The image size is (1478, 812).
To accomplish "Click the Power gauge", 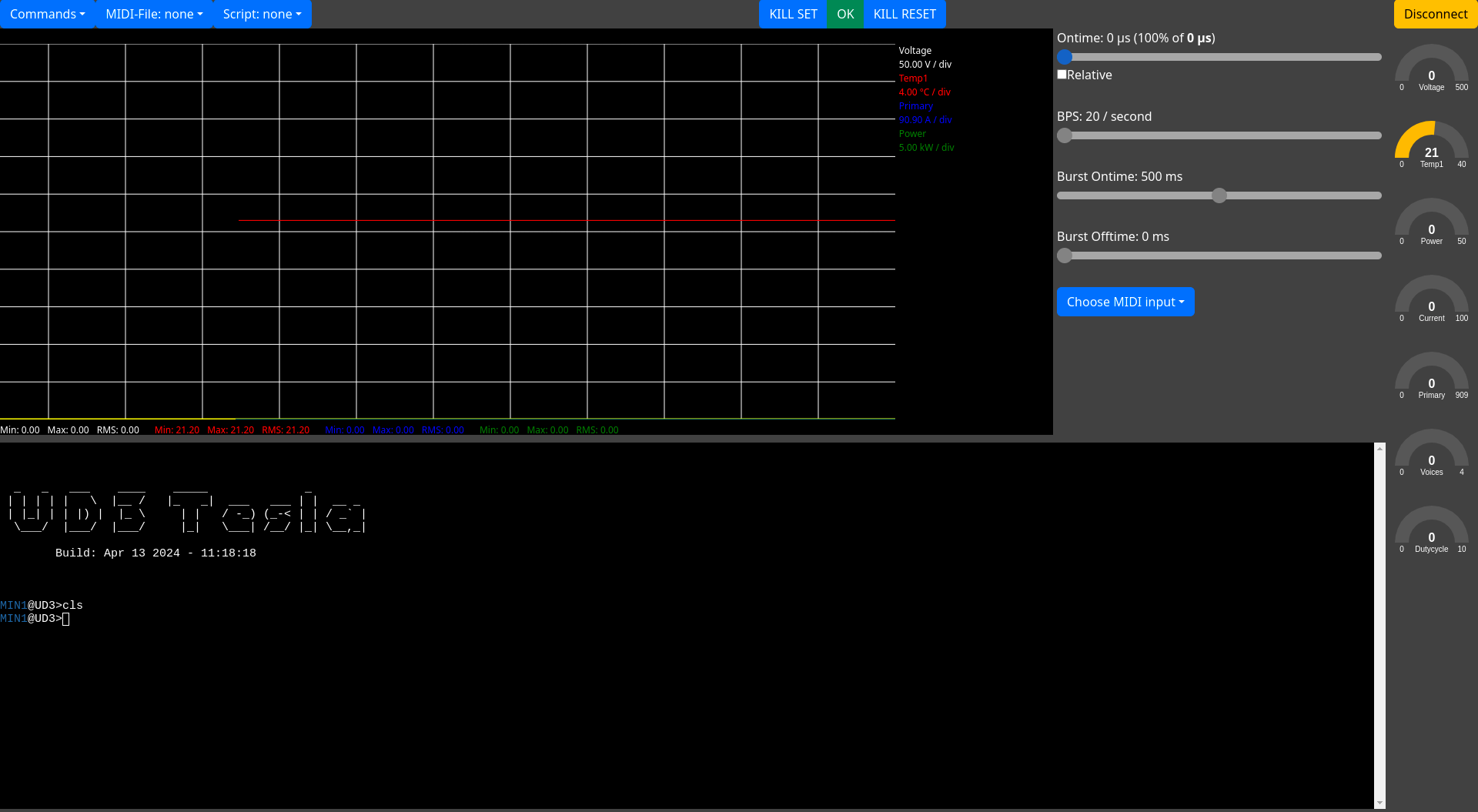I will [x=1431, y=222].
